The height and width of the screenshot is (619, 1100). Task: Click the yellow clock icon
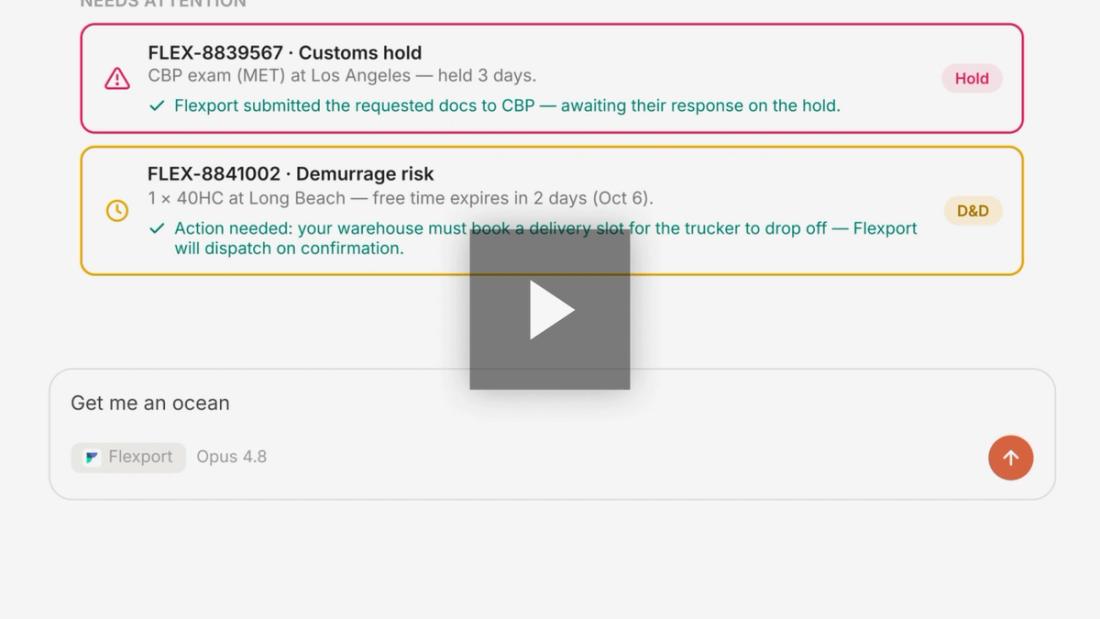tap(117, 211)
